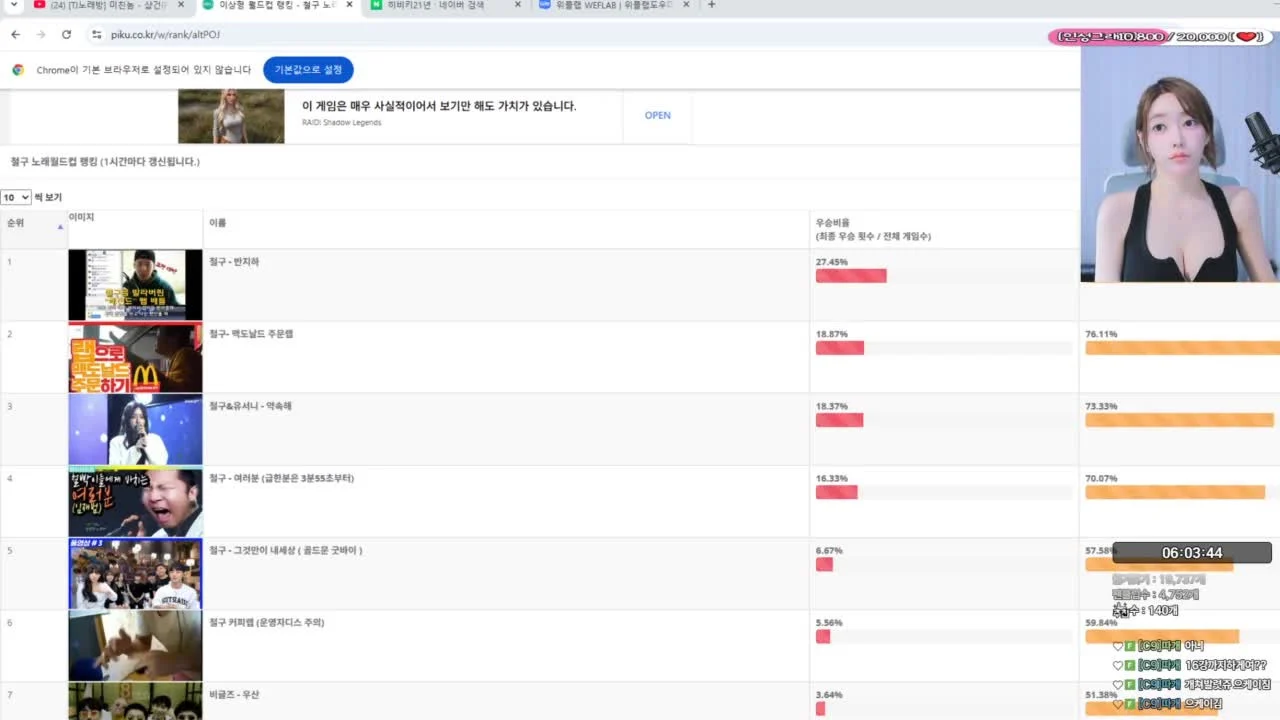Click the streamer webcam overlay

point(1180,165)
